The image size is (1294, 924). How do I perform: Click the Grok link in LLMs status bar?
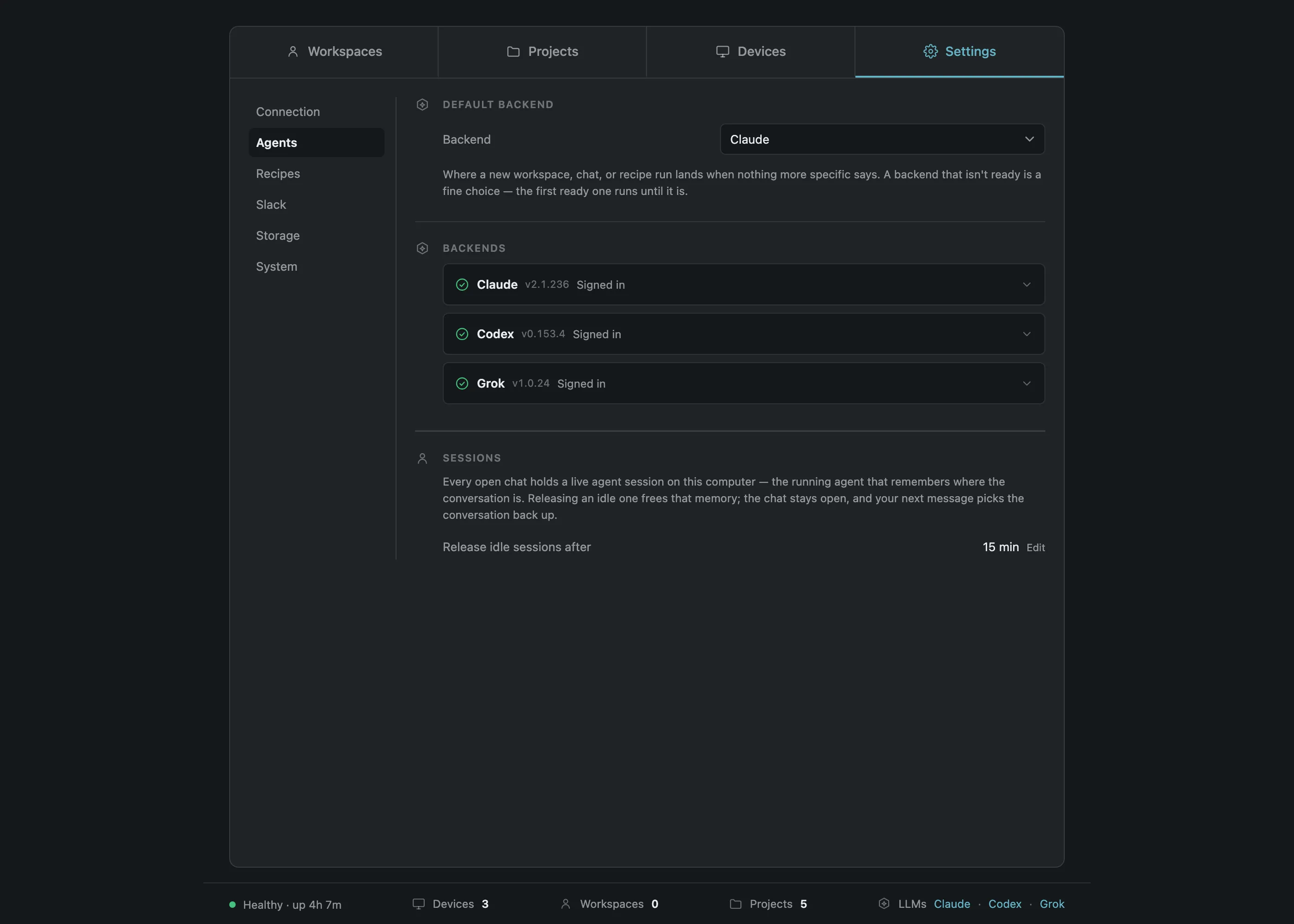coord(1051,904)
